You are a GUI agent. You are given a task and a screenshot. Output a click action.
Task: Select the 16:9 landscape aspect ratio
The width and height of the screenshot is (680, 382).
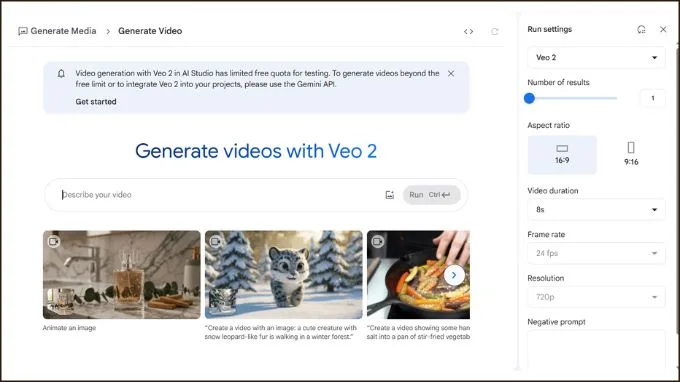click(562, 154)
